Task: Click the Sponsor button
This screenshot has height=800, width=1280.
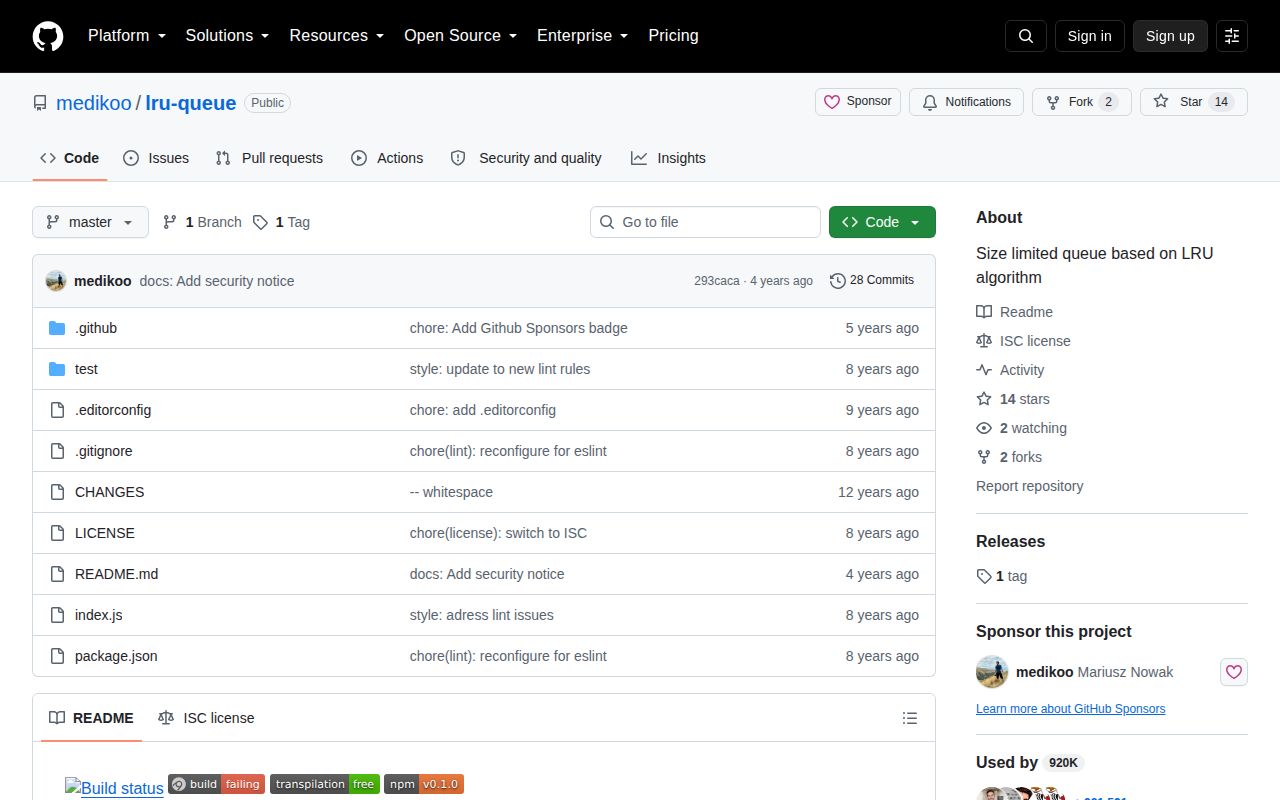Action: click(858, 102)
